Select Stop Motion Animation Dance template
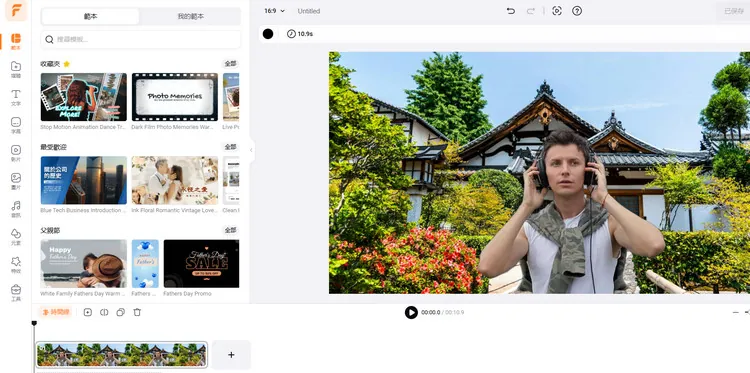 (84, 97)
